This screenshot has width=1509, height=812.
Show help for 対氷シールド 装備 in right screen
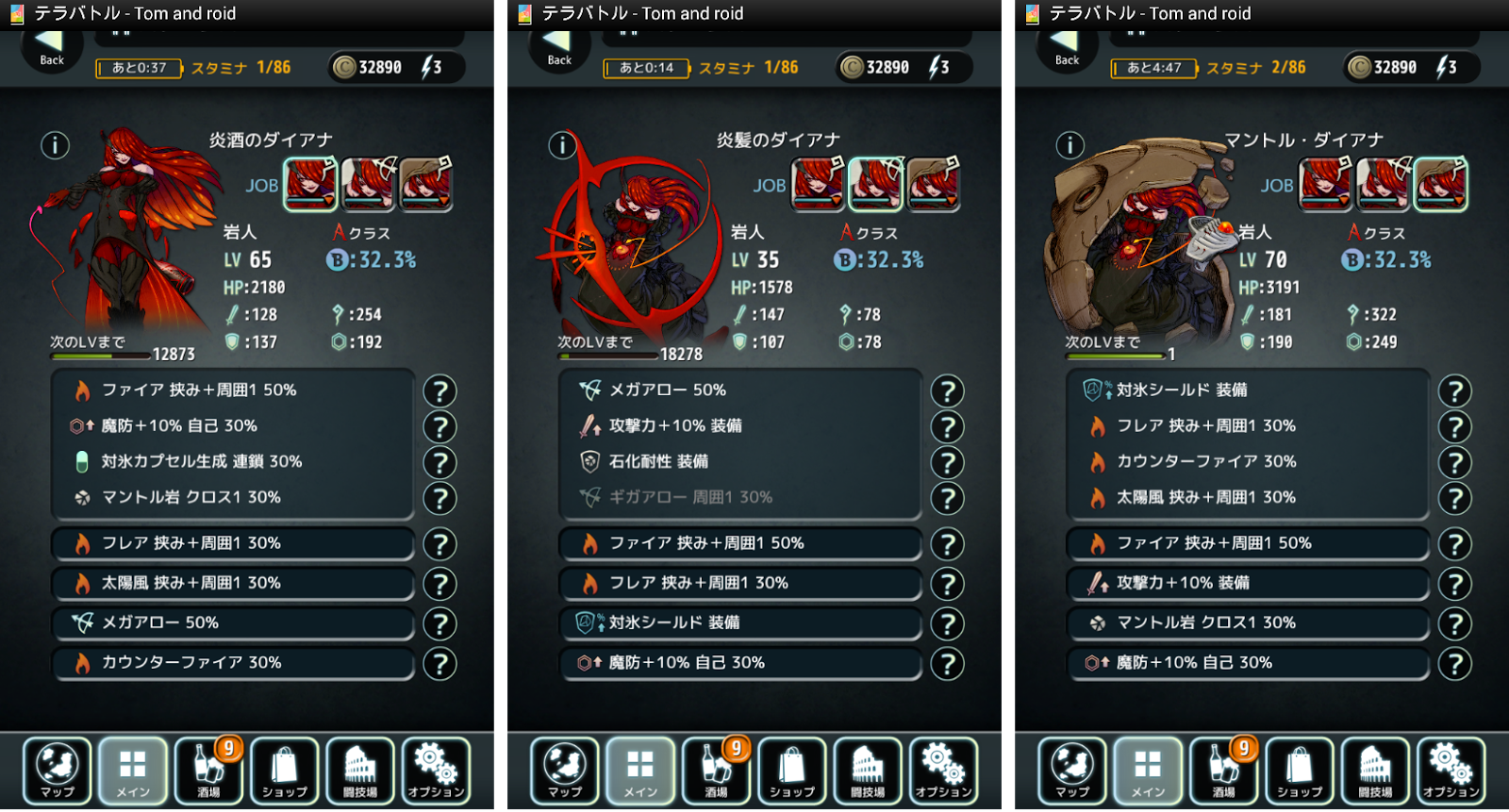[x=1455, y=391]
